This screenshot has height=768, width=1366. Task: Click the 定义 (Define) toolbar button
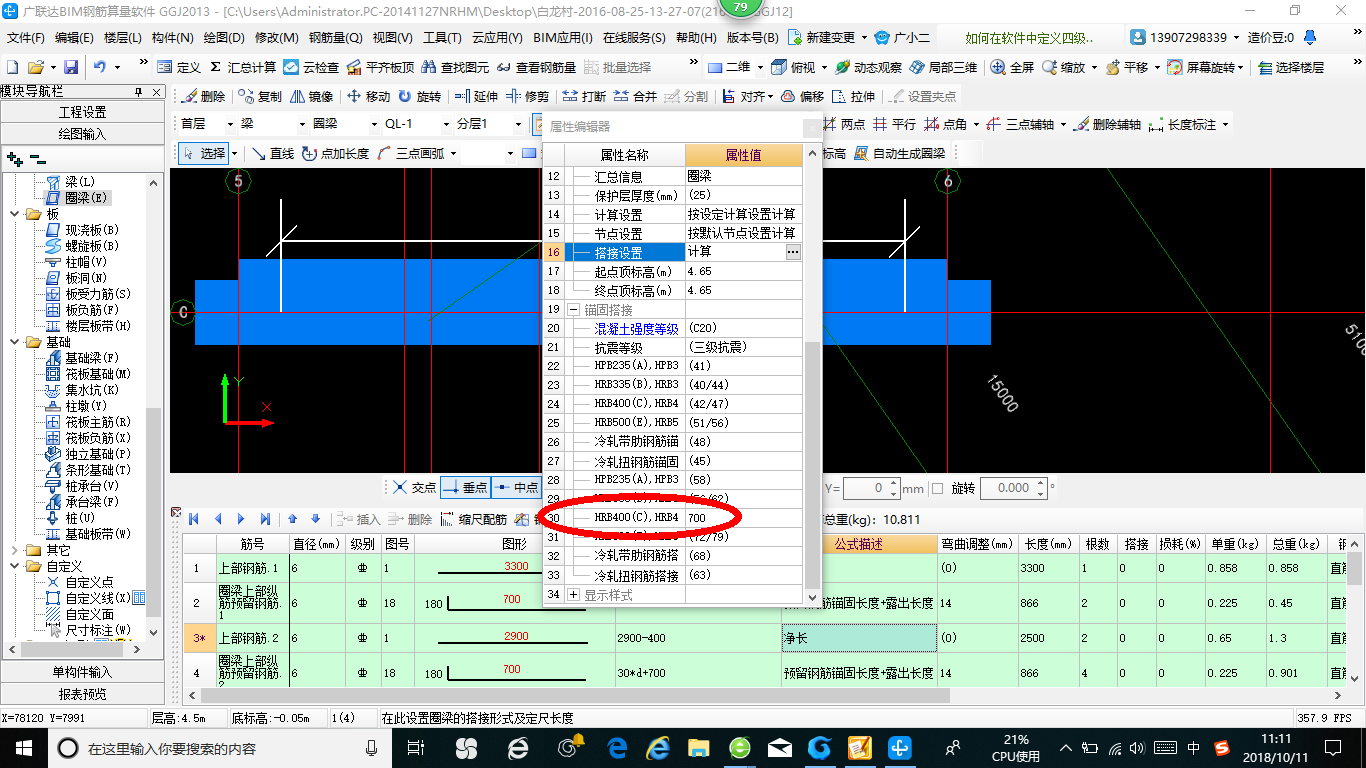[x=179, y=67]
